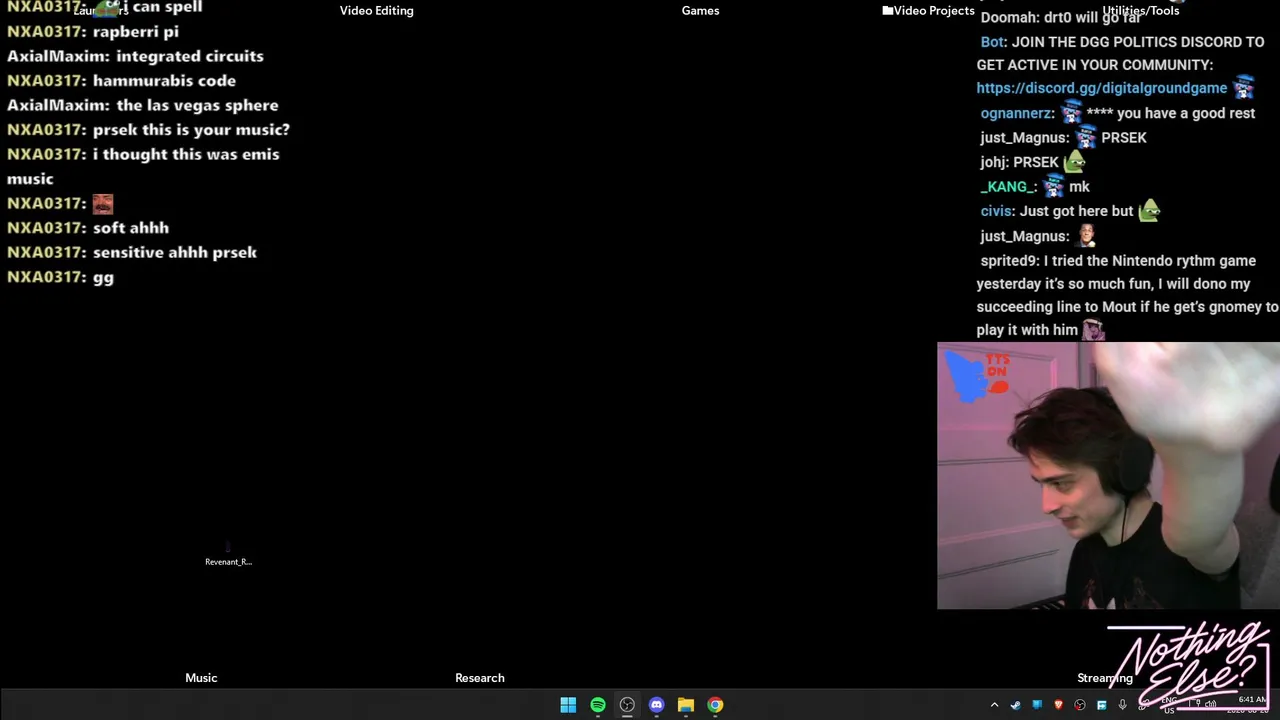
Task: Click the Video Projects folder icon
Action: tap(888, 11)
